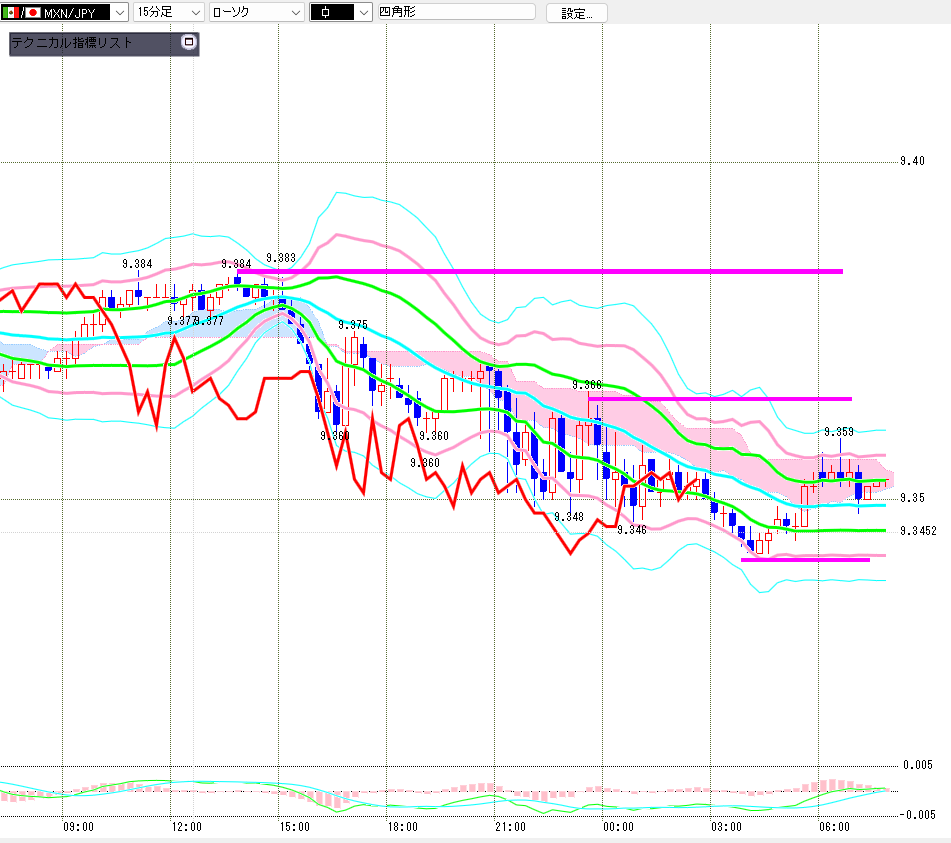Open the MXN/JPY currency pair dropdown

(x=119, y=12)
